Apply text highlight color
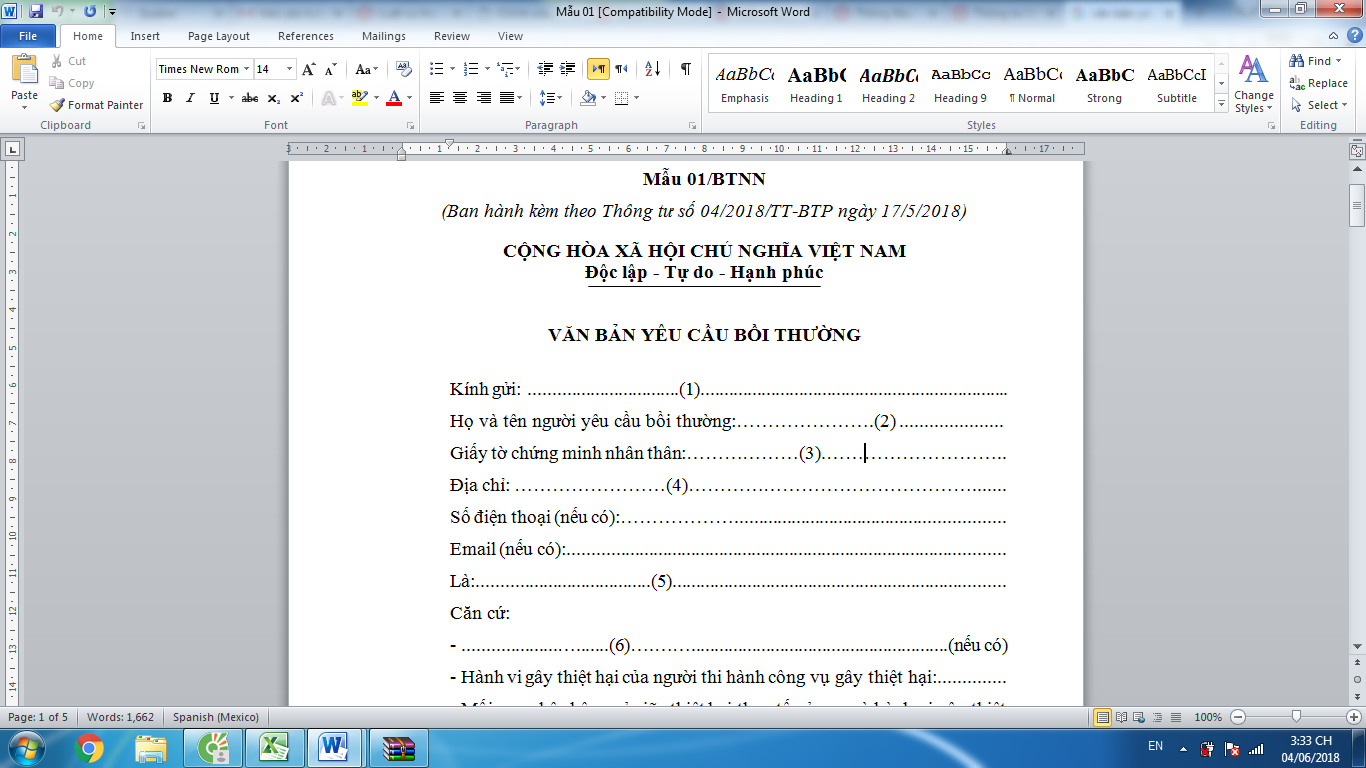Image resolution: width=1366 pixels, height=768 pixels. coord(359,98)
